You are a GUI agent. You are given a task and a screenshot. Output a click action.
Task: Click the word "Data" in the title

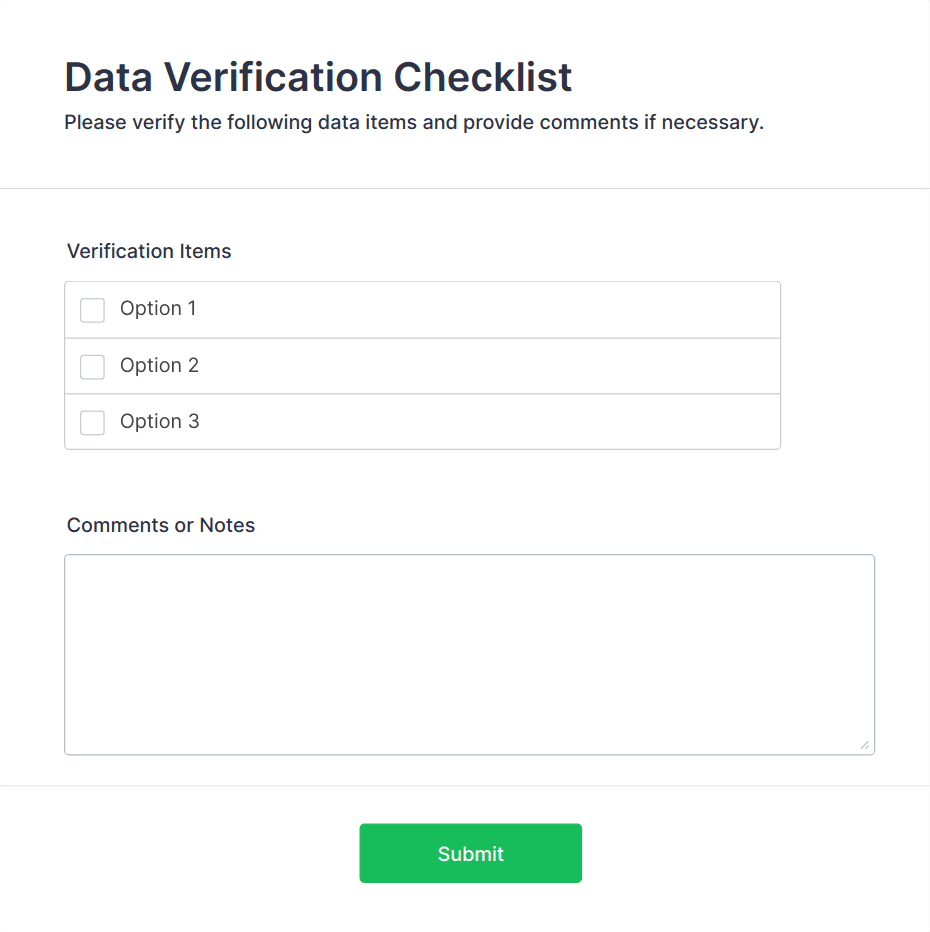pos(107,78)
